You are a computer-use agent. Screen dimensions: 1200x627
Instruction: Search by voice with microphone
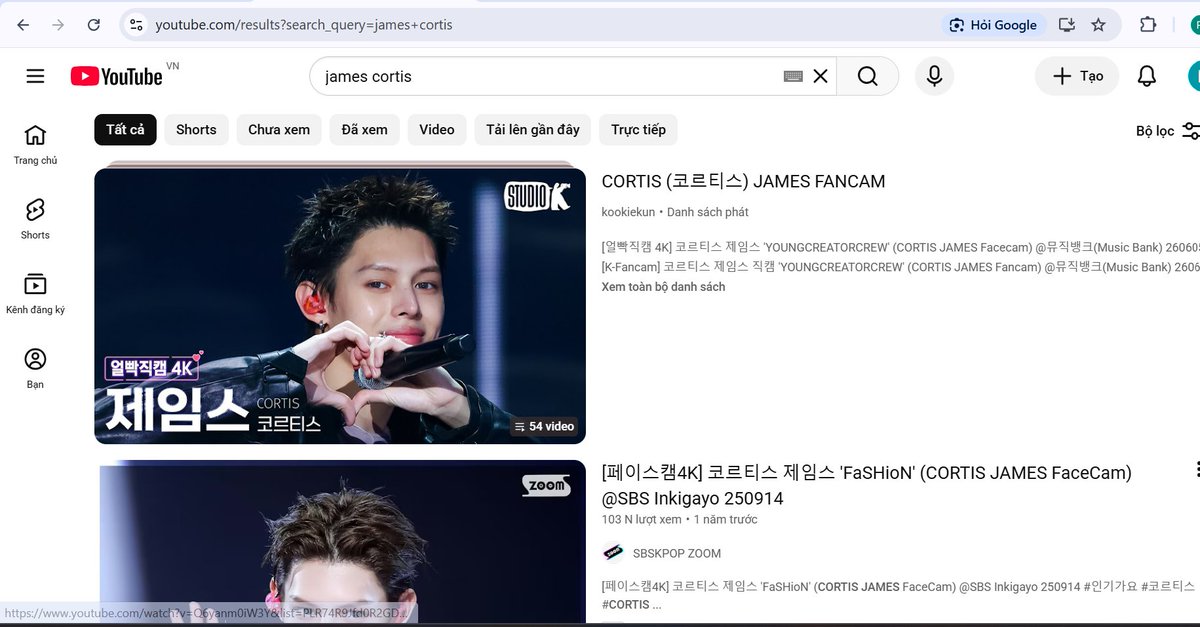(x=934, y=76)
